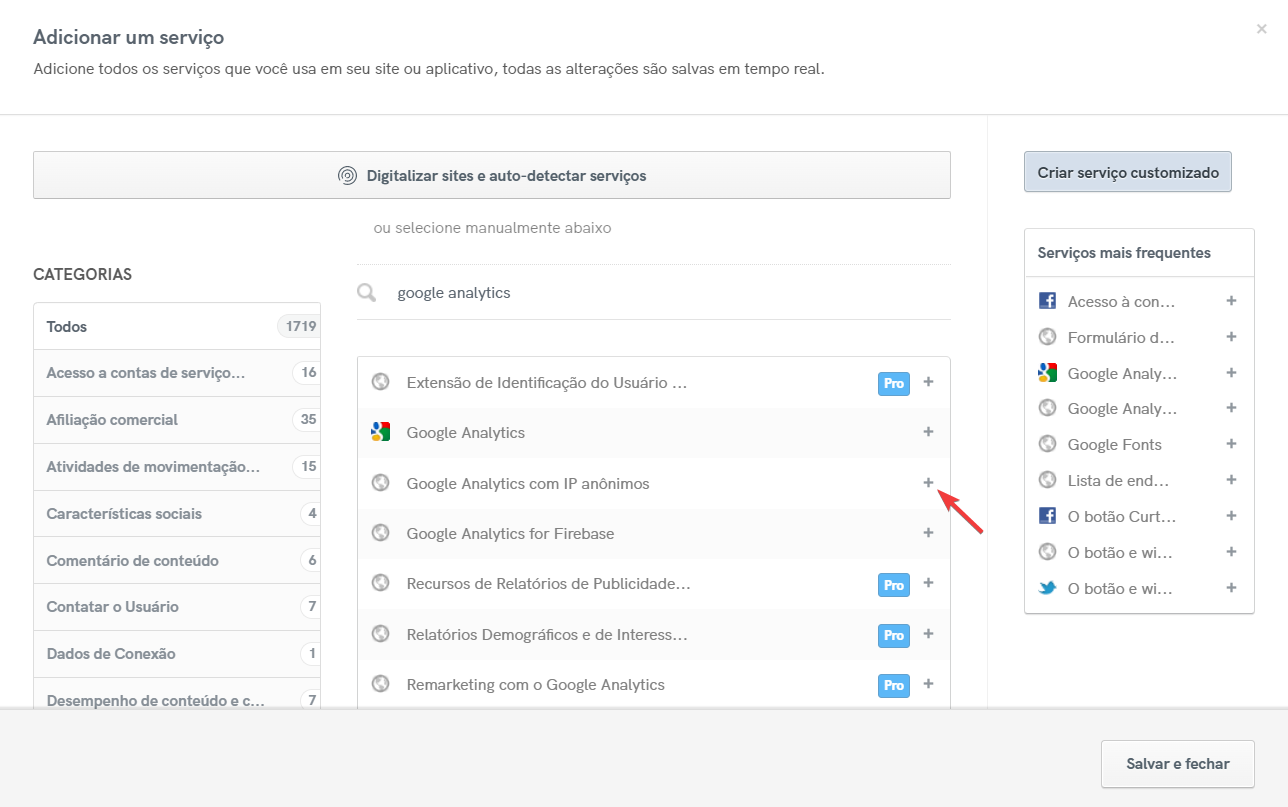The height and width of the screenshot is (807, 1288).
Task: Click the Facebook icon next to 'O botão Curt...'
Action: tap(1046, 516)
